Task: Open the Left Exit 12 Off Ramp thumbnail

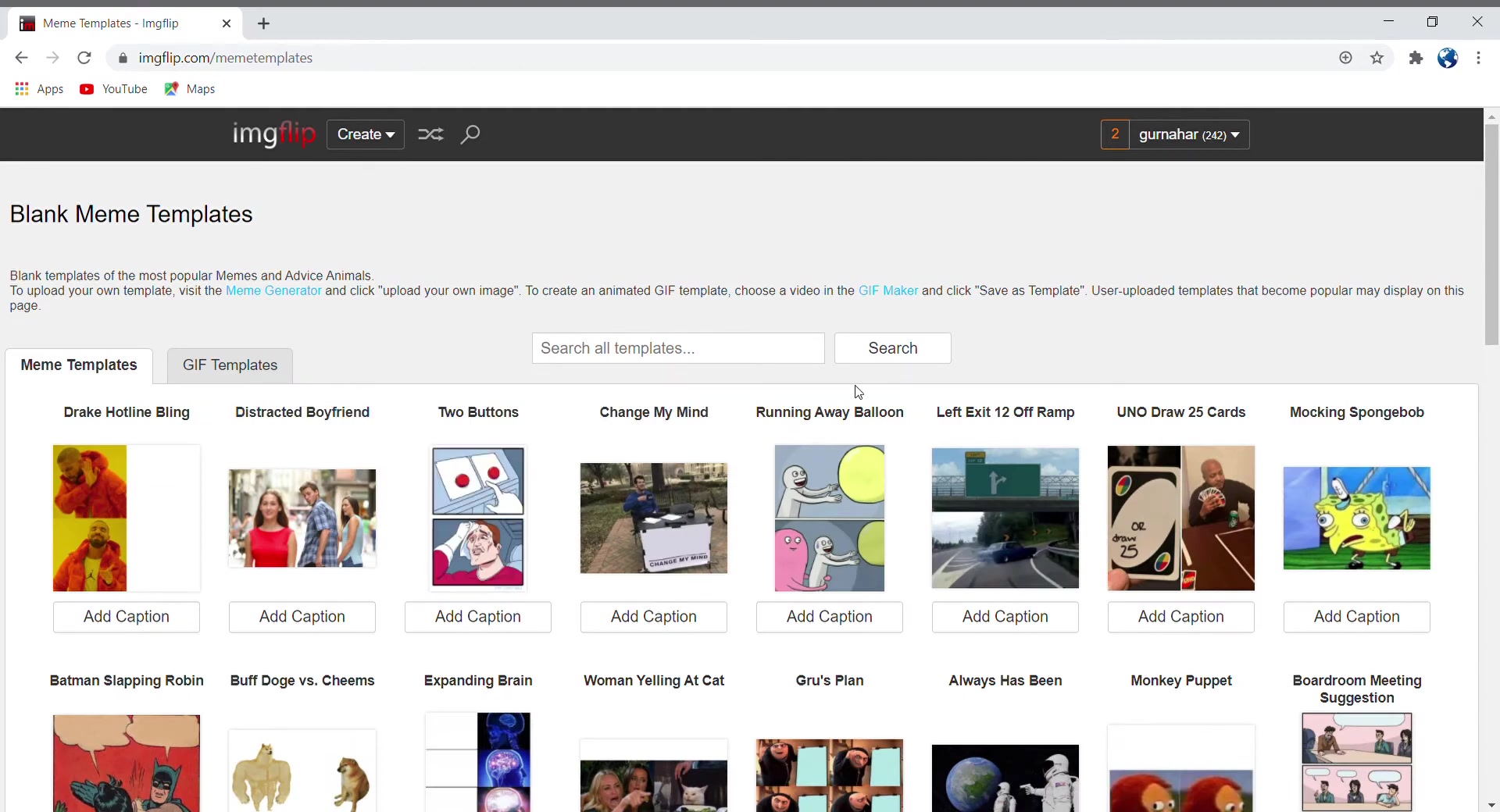Action: coord(1005,518)
